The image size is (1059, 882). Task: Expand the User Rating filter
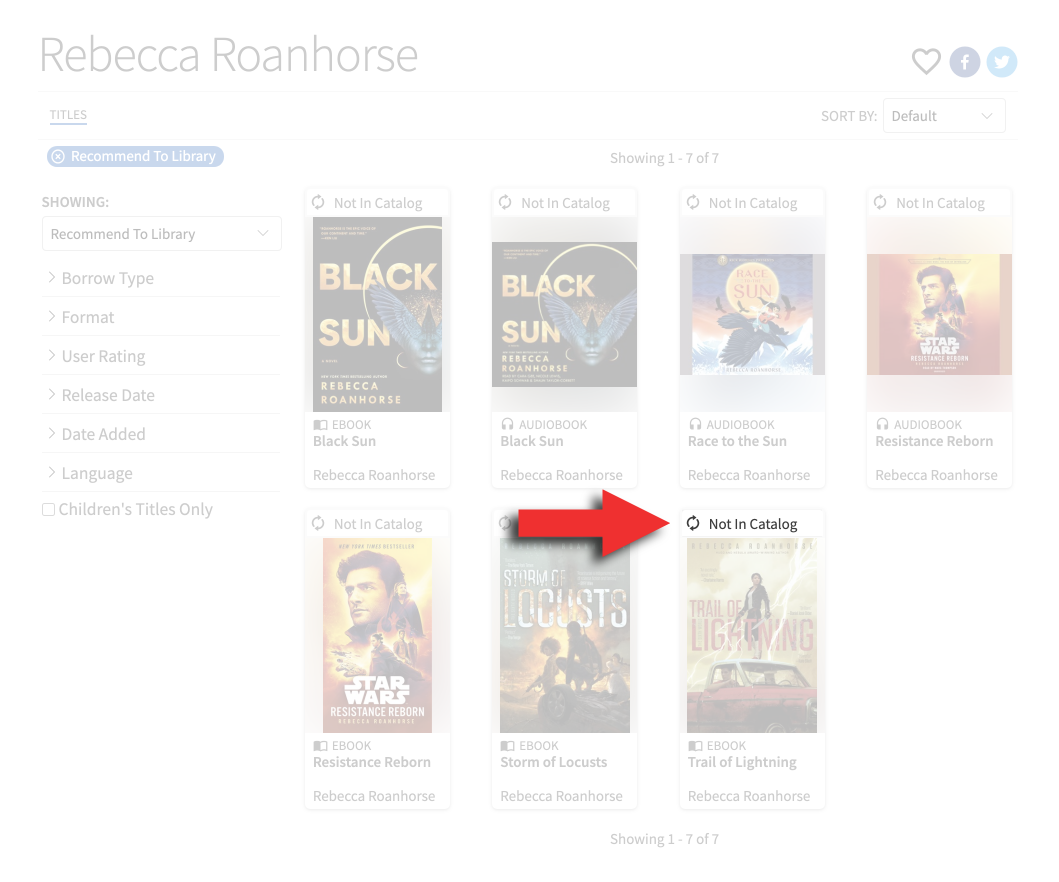[x=161, y=356]
